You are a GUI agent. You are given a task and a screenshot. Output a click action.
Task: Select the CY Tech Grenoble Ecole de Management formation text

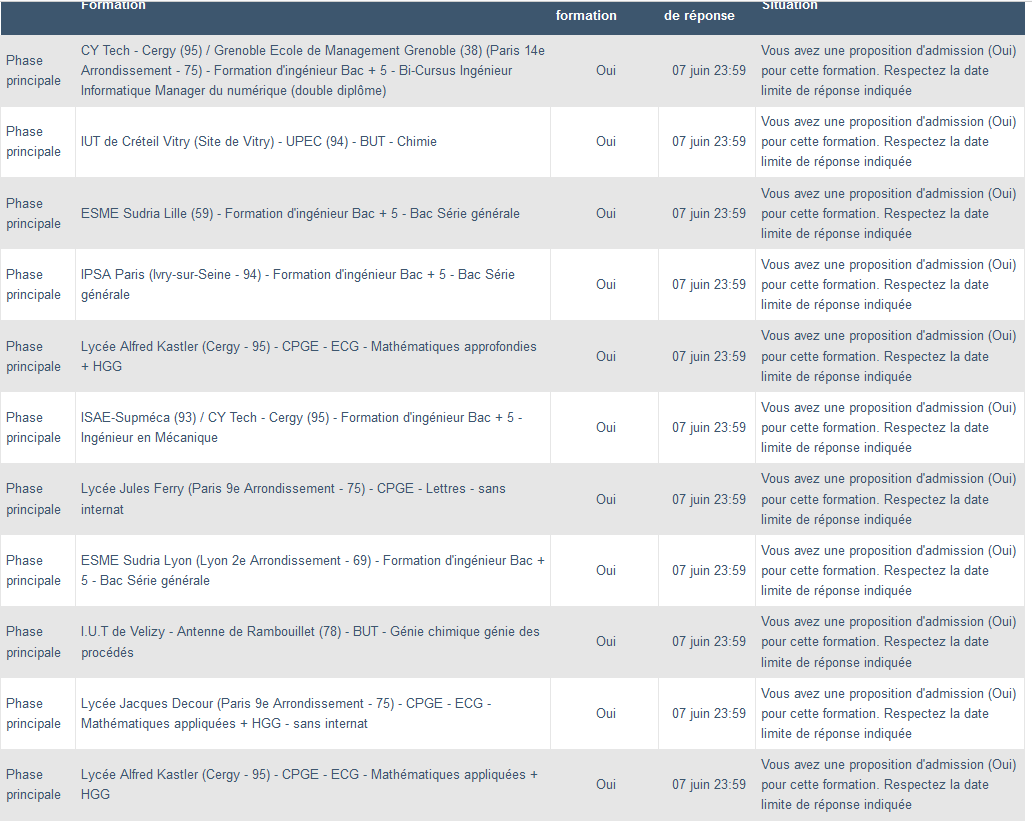pos(313,70)
